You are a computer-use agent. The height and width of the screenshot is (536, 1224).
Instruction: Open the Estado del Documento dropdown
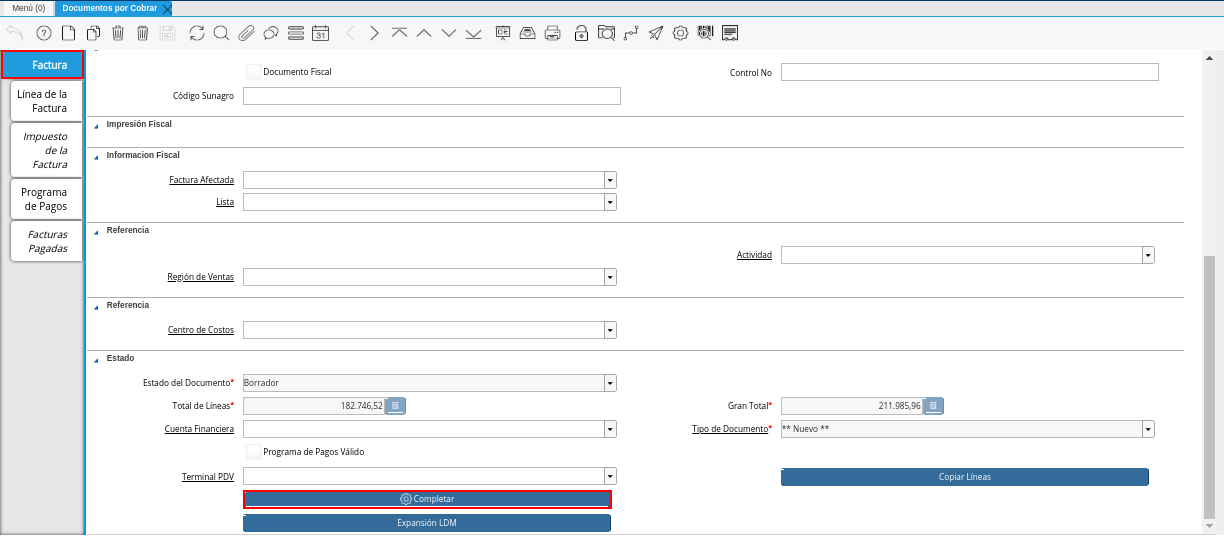pyautogui.click(x=610, y=383)
